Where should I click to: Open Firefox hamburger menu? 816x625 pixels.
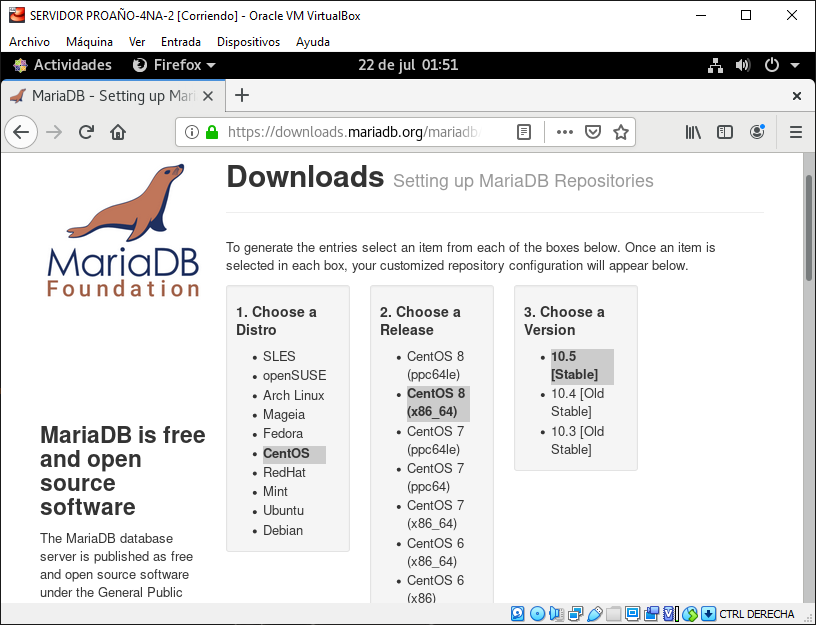coord(795,132)
